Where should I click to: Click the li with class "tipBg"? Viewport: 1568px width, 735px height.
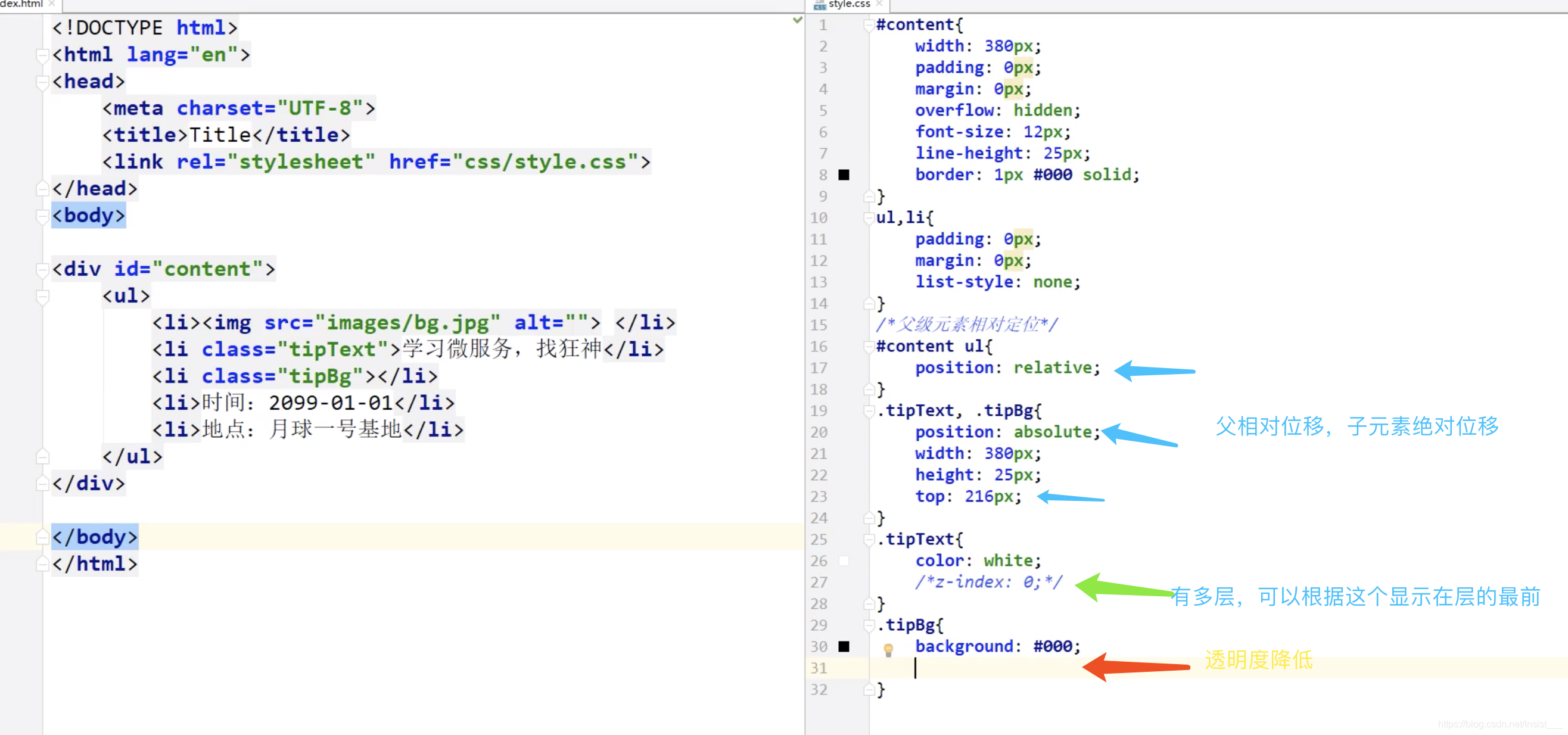tap(295, 376)
